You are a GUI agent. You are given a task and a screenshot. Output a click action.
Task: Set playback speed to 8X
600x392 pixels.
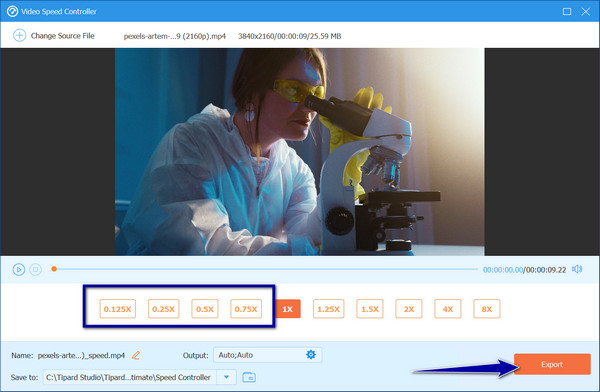(487, 309)
